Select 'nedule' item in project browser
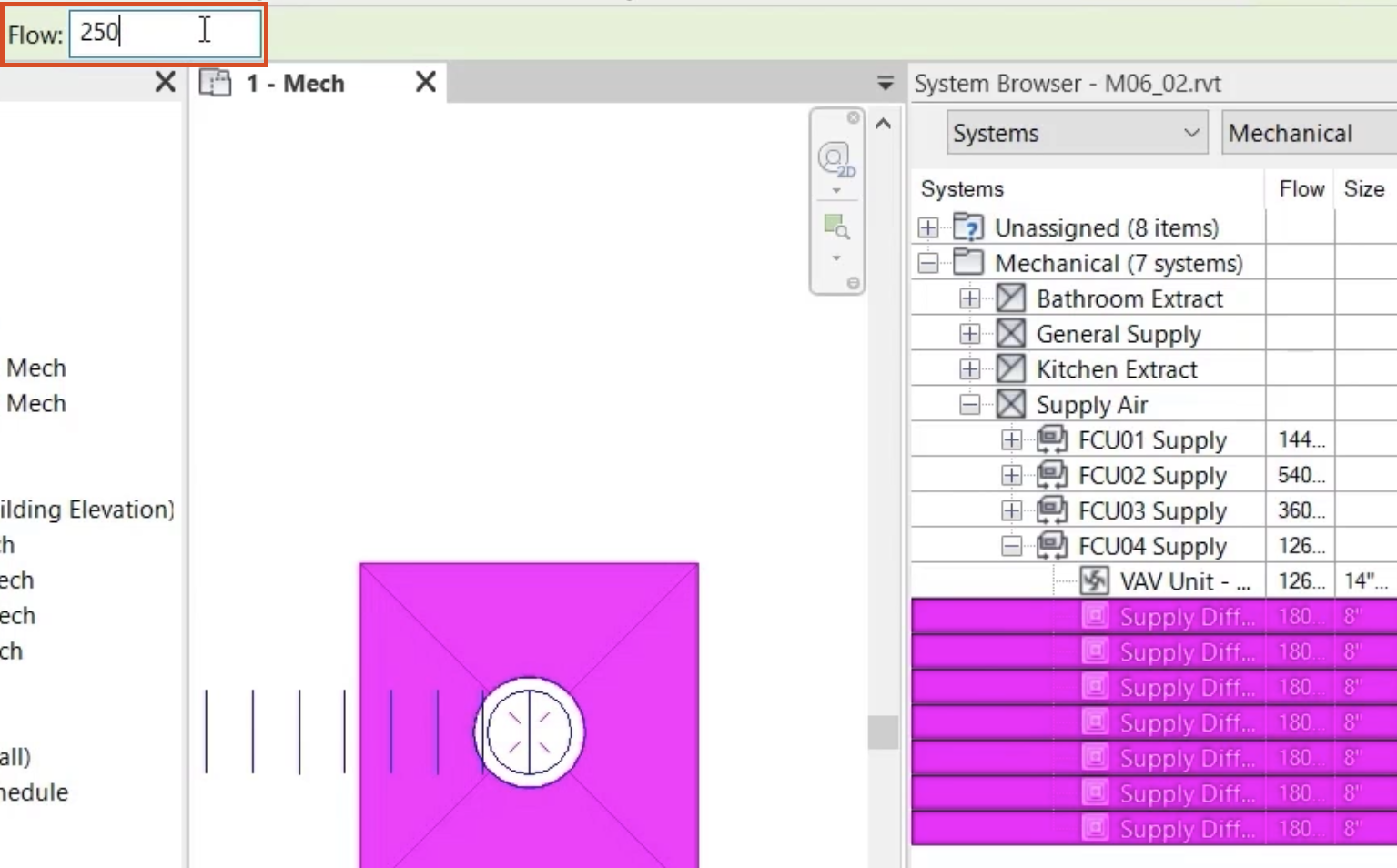 coord(34,792)
